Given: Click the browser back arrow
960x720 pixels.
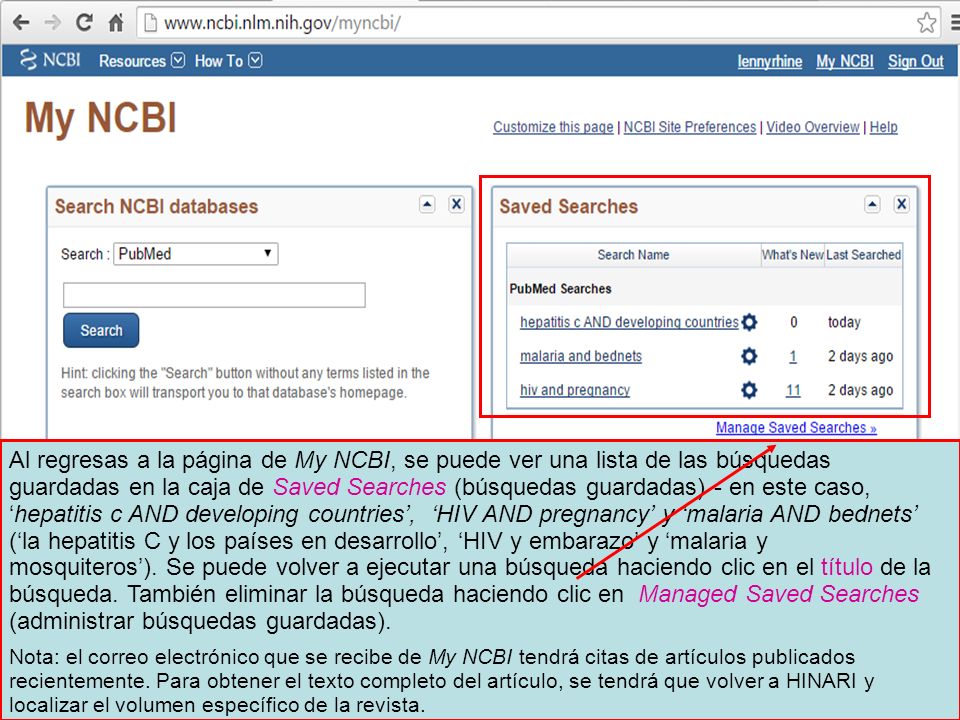Looking at the screenshot, I should pyautogui.click(x=21, y=23).
